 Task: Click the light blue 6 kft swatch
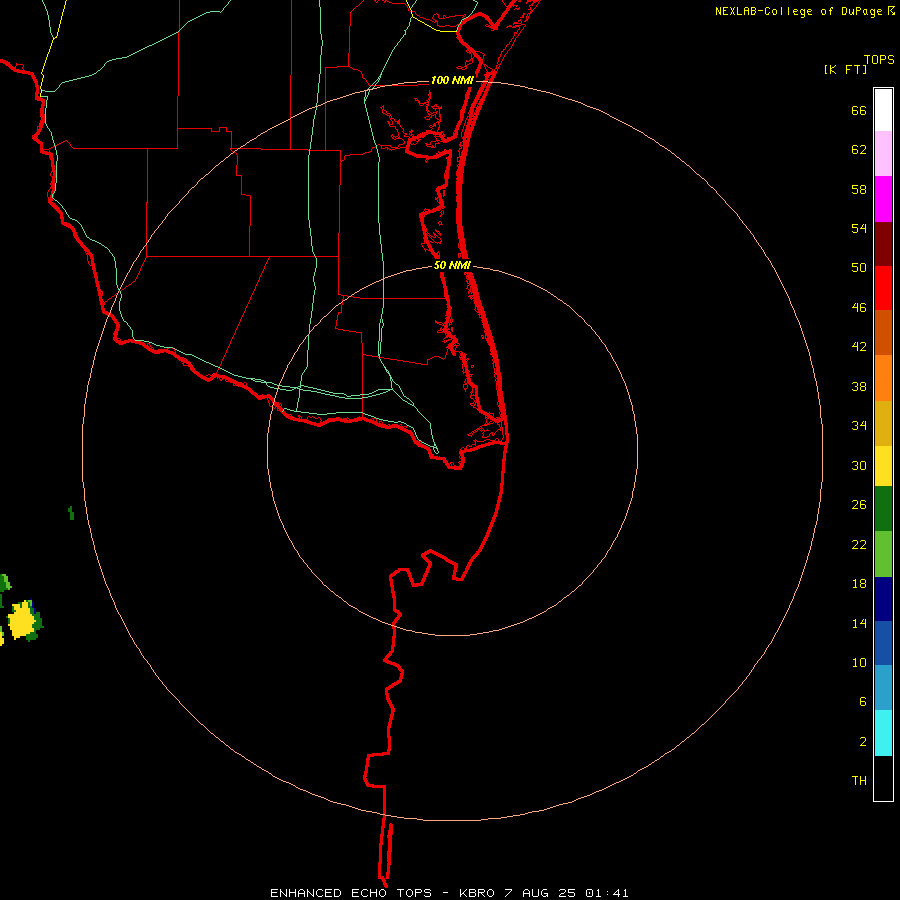pyautogui.click(x=883, y=688)
